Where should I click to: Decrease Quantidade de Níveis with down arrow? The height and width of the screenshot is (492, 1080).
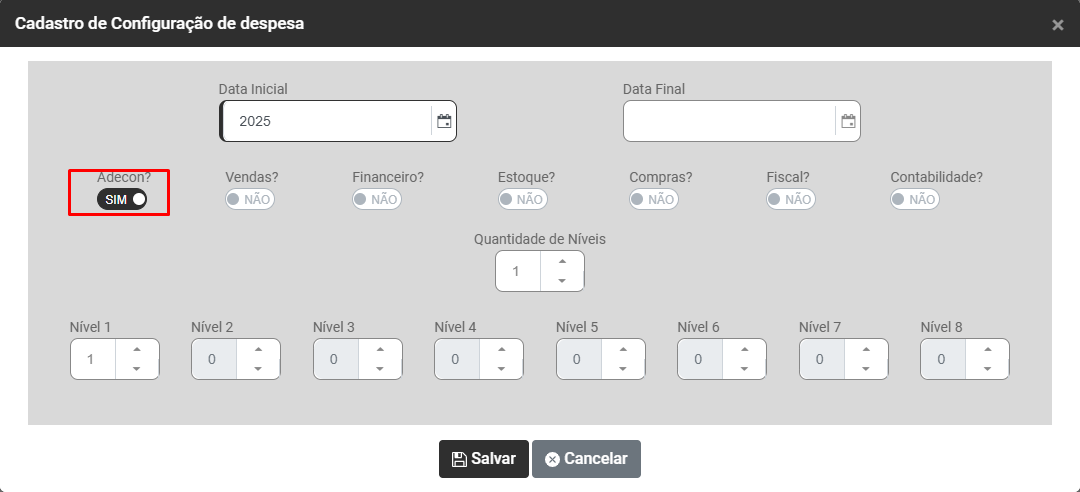(562, 281)
